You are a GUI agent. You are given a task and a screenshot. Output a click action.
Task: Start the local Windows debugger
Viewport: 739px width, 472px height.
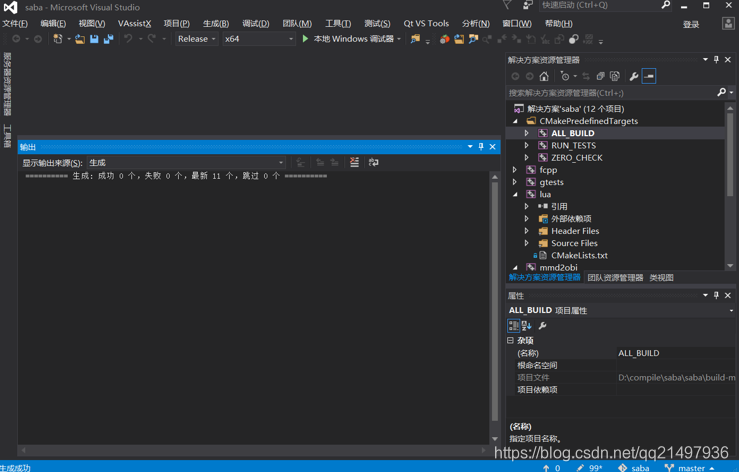pyautogui.click(x=352, y=39)
